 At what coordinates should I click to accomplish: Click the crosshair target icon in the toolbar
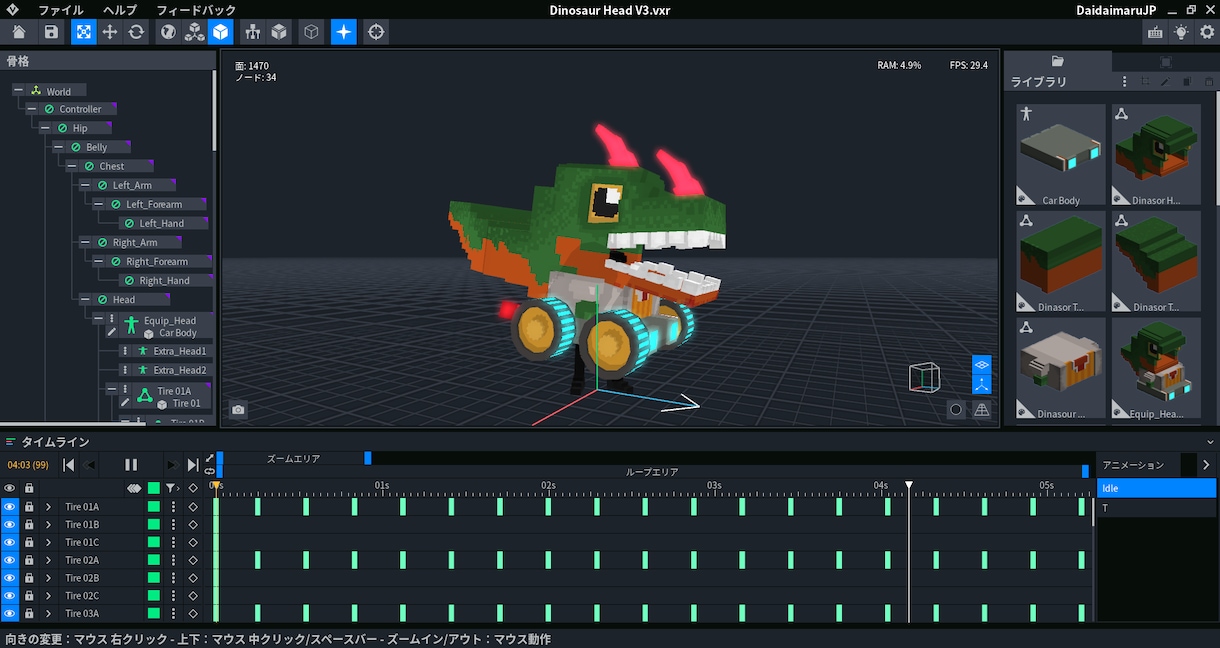coord(376,32)
